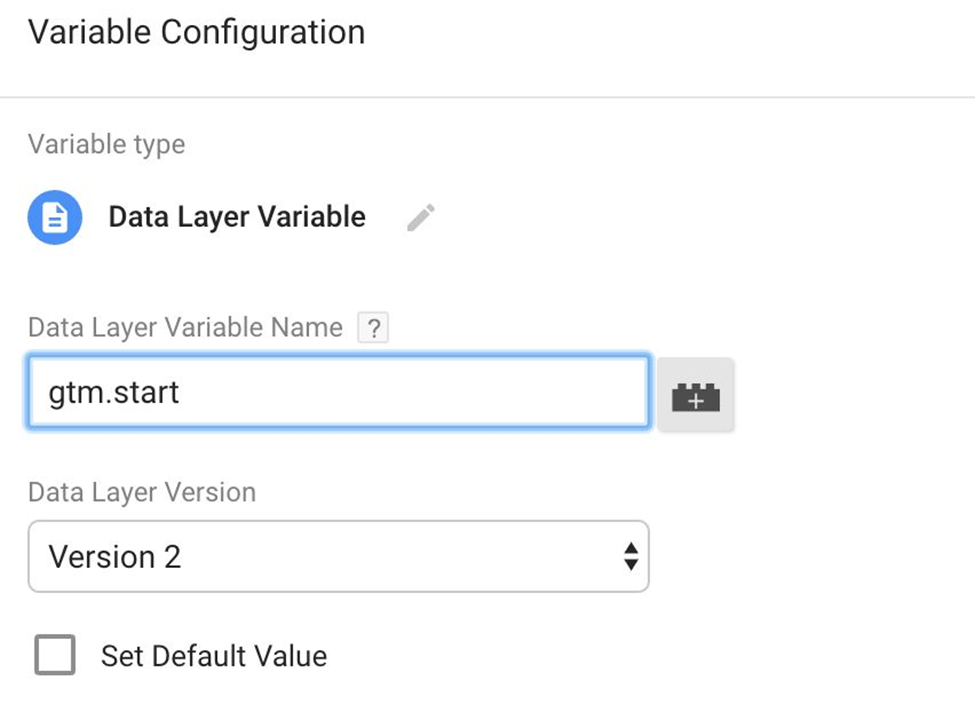Click the divider line below Variable Configuration

click(x=487, y=97)
